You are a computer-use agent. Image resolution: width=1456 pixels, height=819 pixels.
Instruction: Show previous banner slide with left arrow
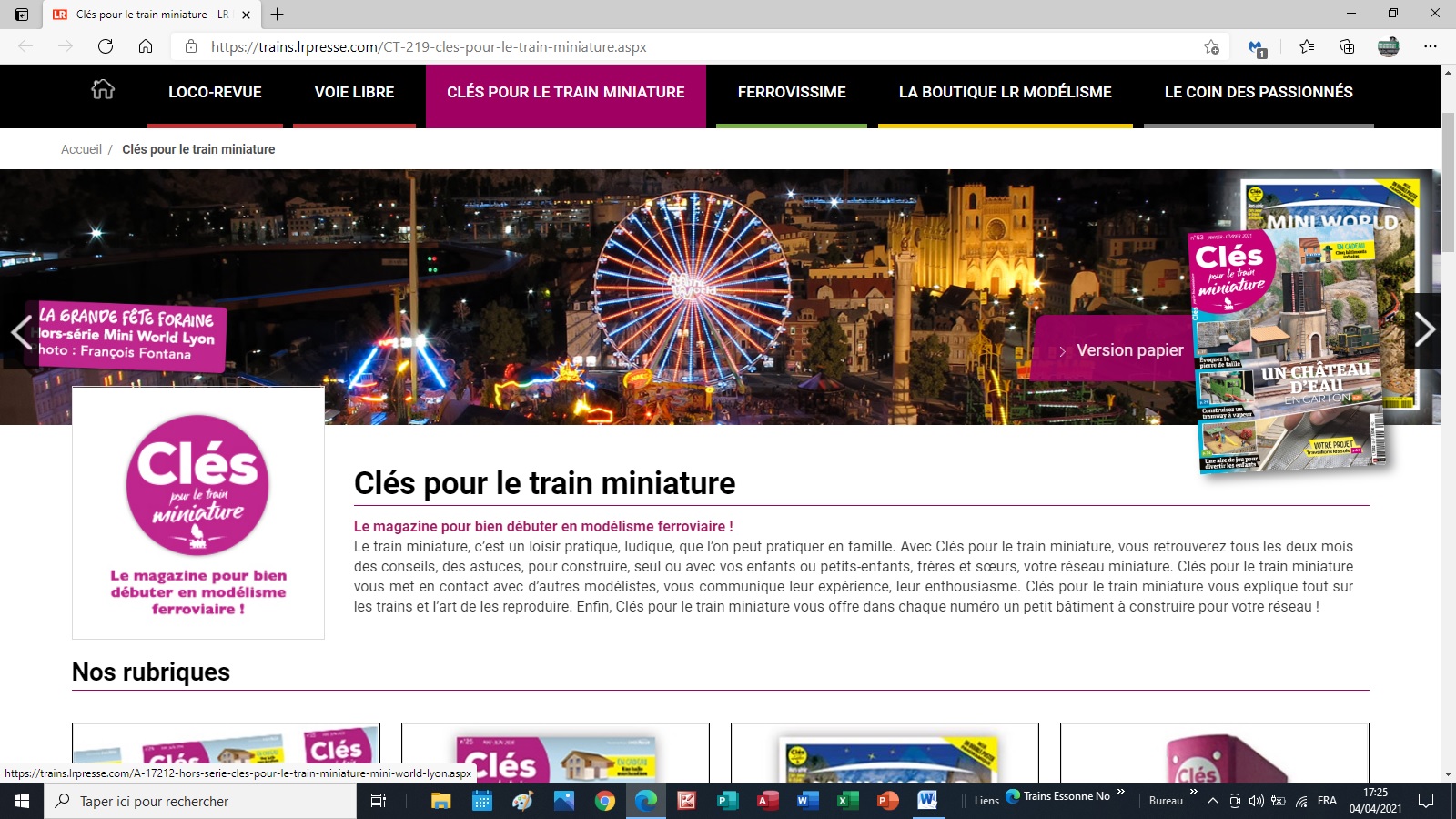point(21,330)
